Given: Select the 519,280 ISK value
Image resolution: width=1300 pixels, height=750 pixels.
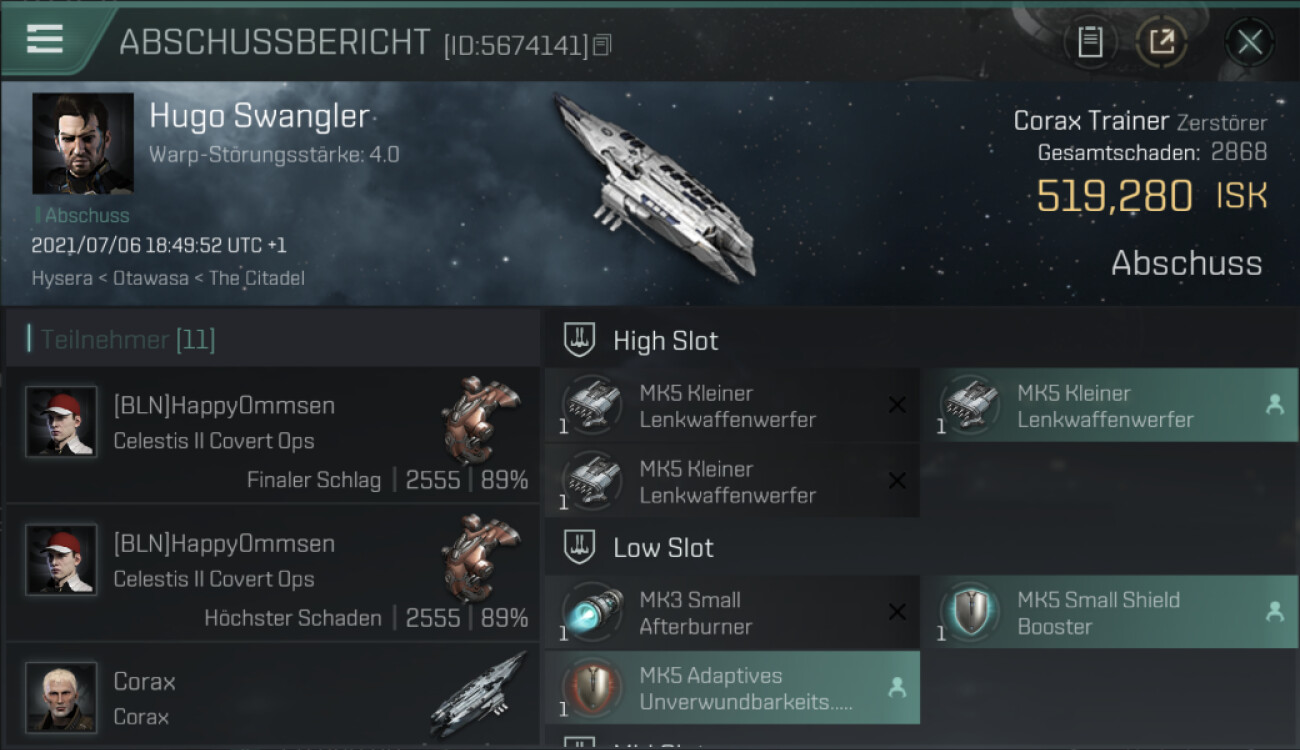Looking at the screenshot, I should tap(1152, 196).
